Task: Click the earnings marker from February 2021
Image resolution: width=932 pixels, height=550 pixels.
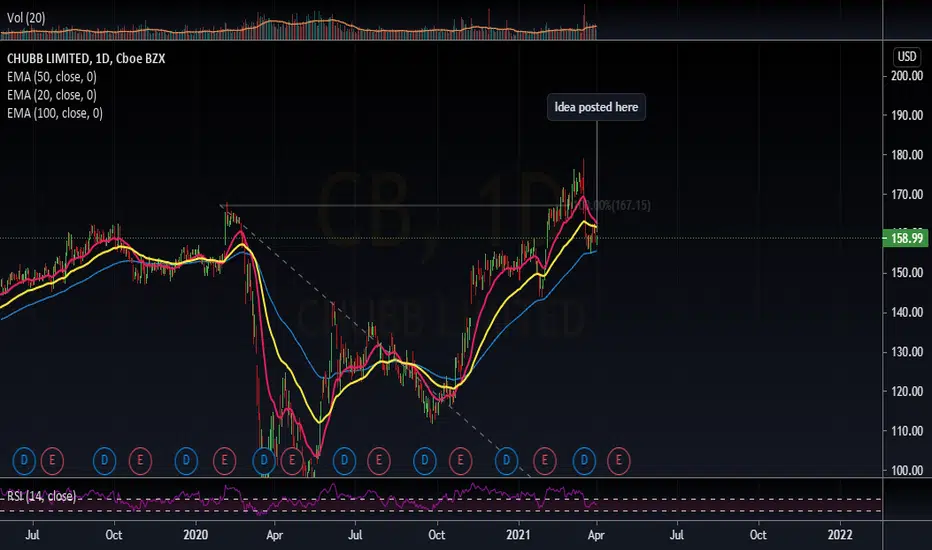Action: pos(544,461)
